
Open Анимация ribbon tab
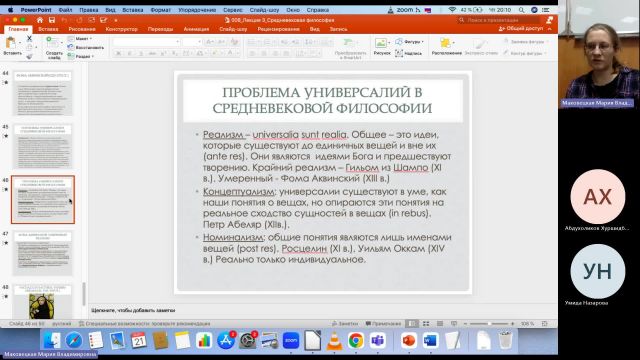(196, 29)
